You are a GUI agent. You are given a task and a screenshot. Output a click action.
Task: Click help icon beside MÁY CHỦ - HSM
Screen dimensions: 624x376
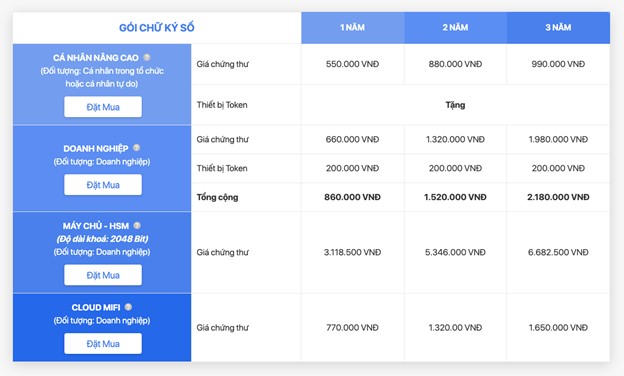137,226
